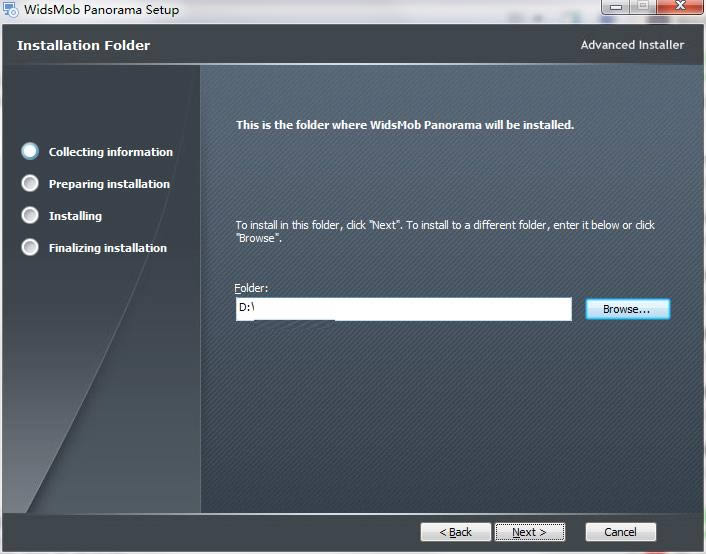This screenshot has width=706, height=554.
Task: Select the 'Preparing installation' step text
Action: pos(109,184)
